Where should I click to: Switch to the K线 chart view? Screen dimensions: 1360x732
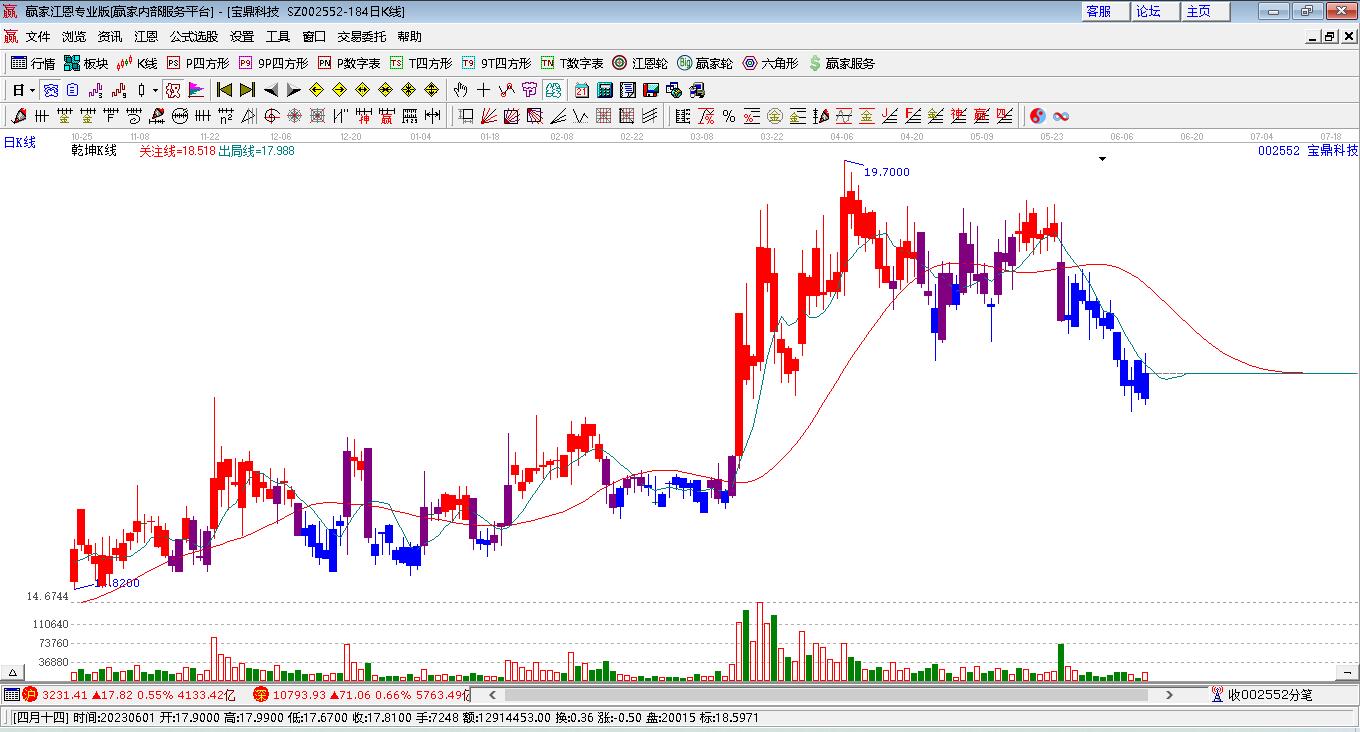click(137, 63)
